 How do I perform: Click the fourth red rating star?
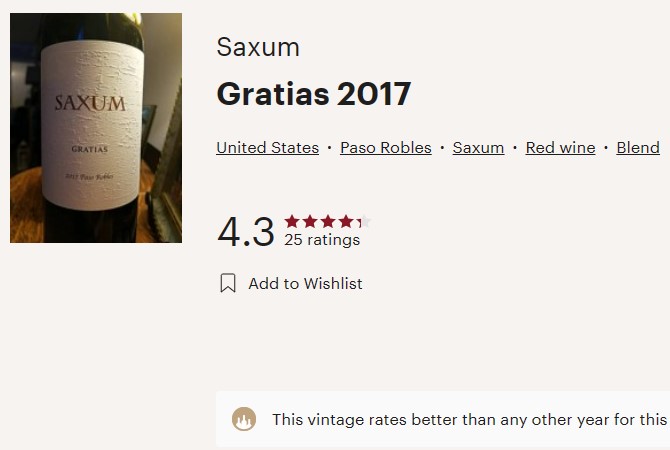[x=346, y=221]
